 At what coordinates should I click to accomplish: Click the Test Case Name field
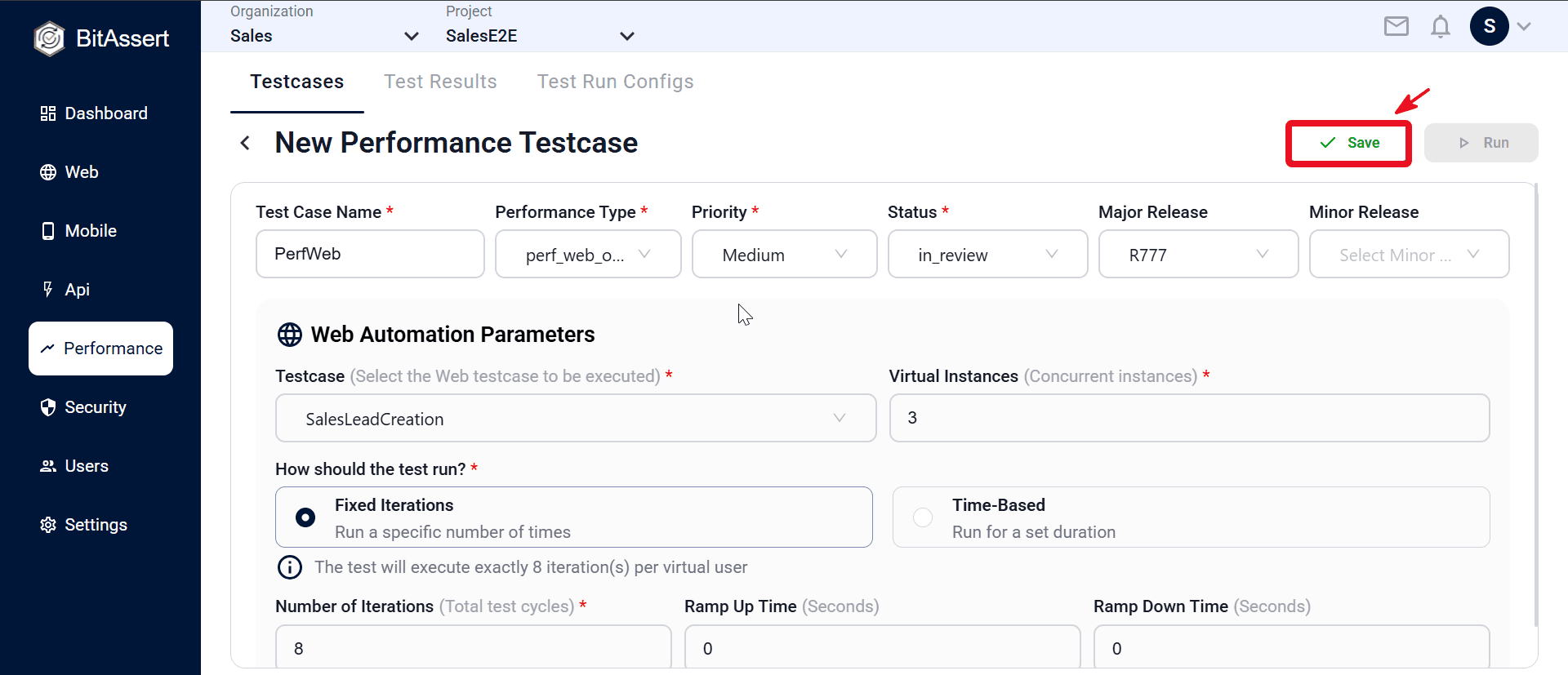tap(370, 254)
